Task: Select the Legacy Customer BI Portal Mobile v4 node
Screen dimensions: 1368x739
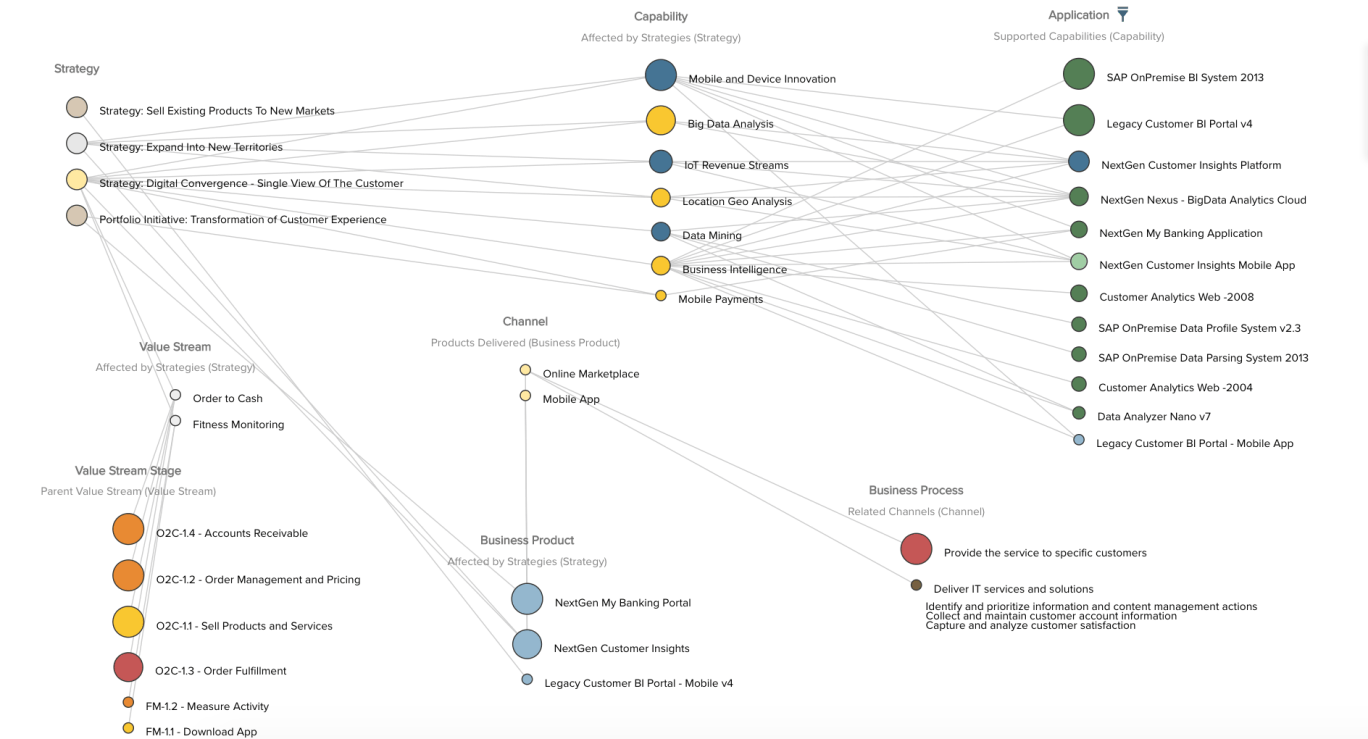Action: (x=527, y=679)
